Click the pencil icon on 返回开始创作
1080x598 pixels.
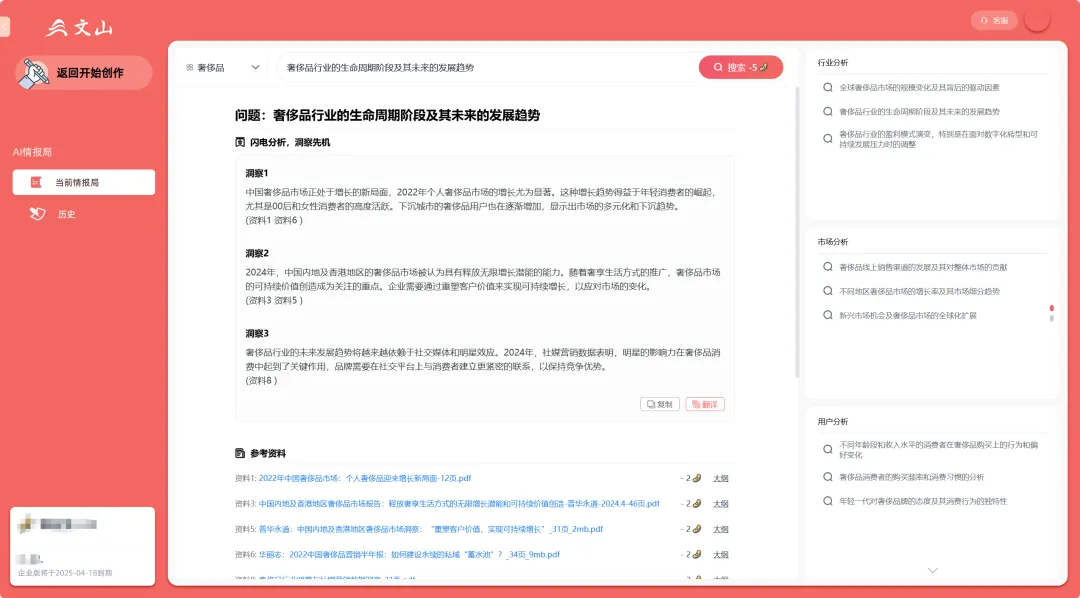click(x=38, y=70)
